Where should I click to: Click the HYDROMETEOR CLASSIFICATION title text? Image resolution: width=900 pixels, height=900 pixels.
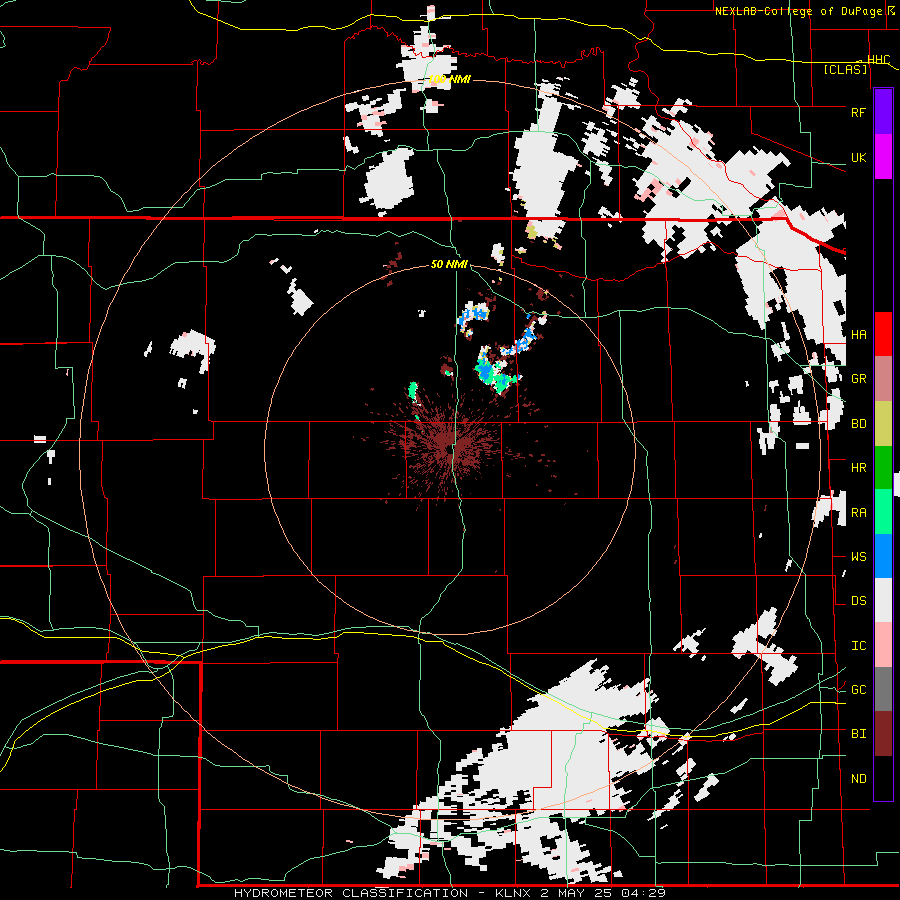pos(351,893)
